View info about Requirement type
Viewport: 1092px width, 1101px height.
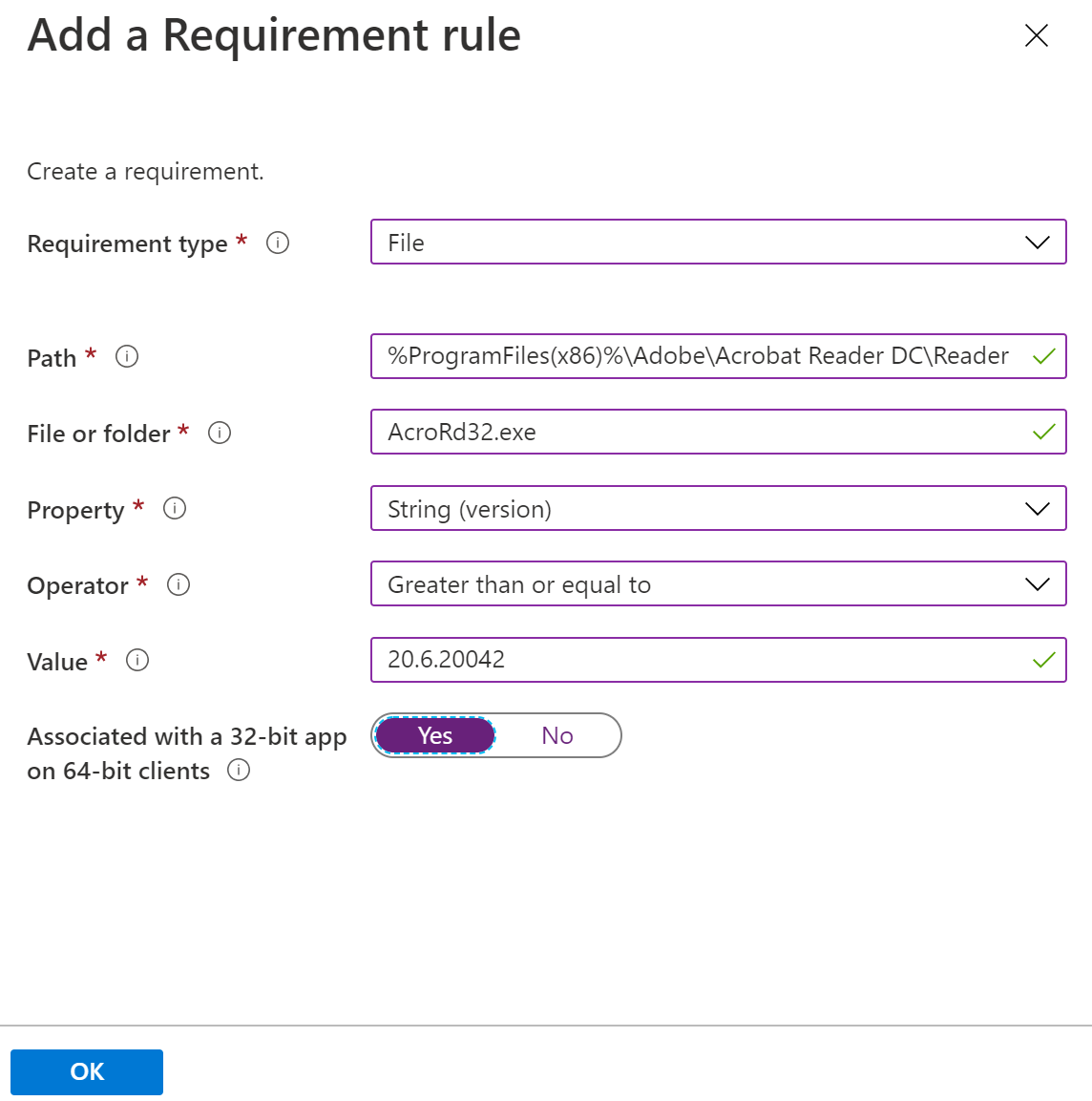pyautogui.click(x=278, y=243)
